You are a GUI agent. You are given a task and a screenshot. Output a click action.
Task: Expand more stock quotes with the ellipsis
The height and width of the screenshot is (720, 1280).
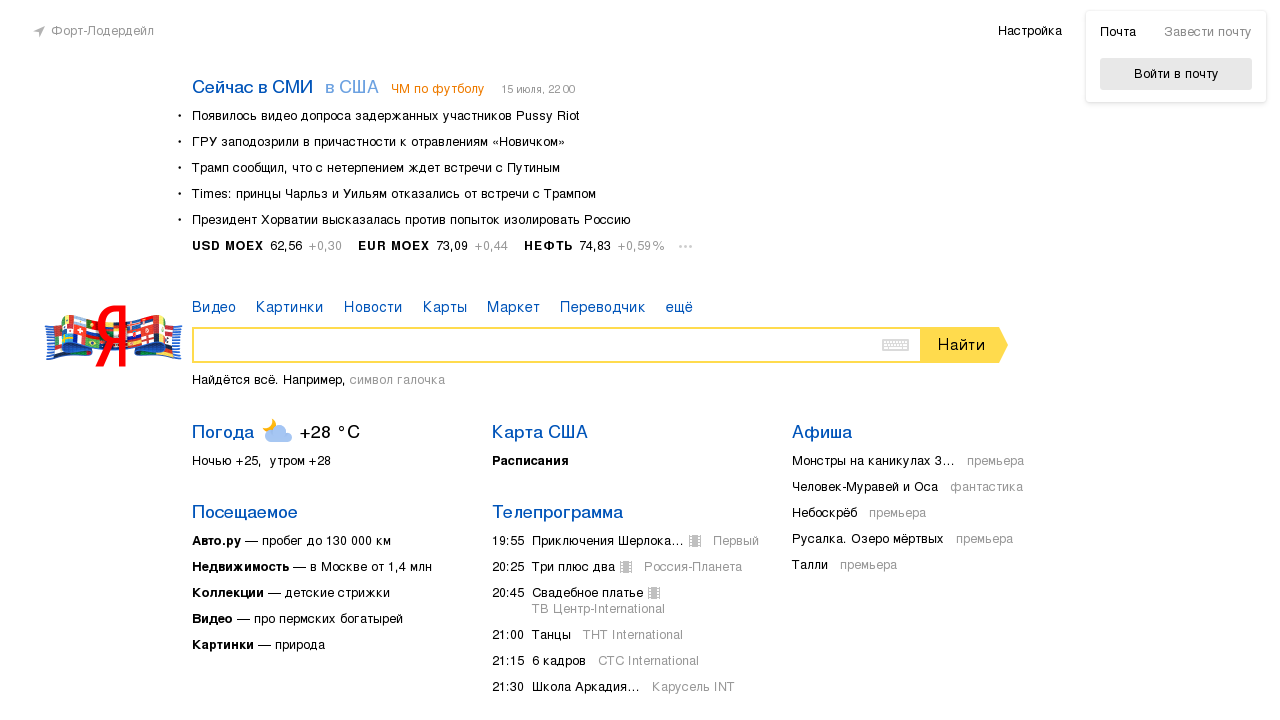(x=685, y=246)
